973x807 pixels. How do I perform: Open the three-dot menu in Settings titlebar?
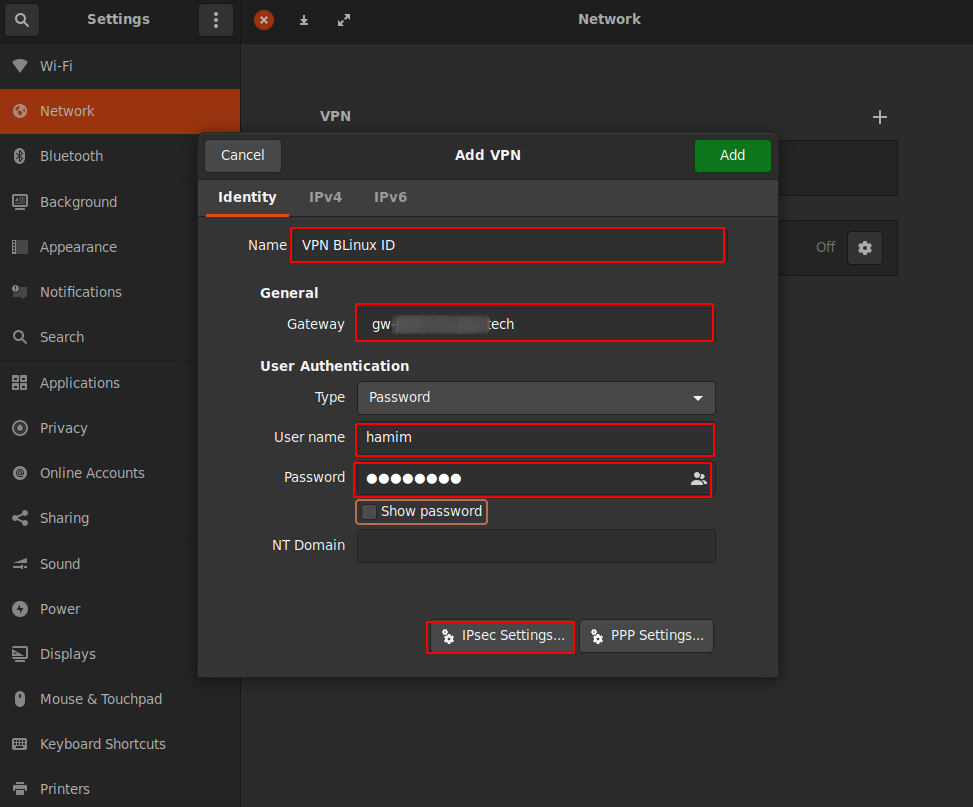(x=216, y=20)
